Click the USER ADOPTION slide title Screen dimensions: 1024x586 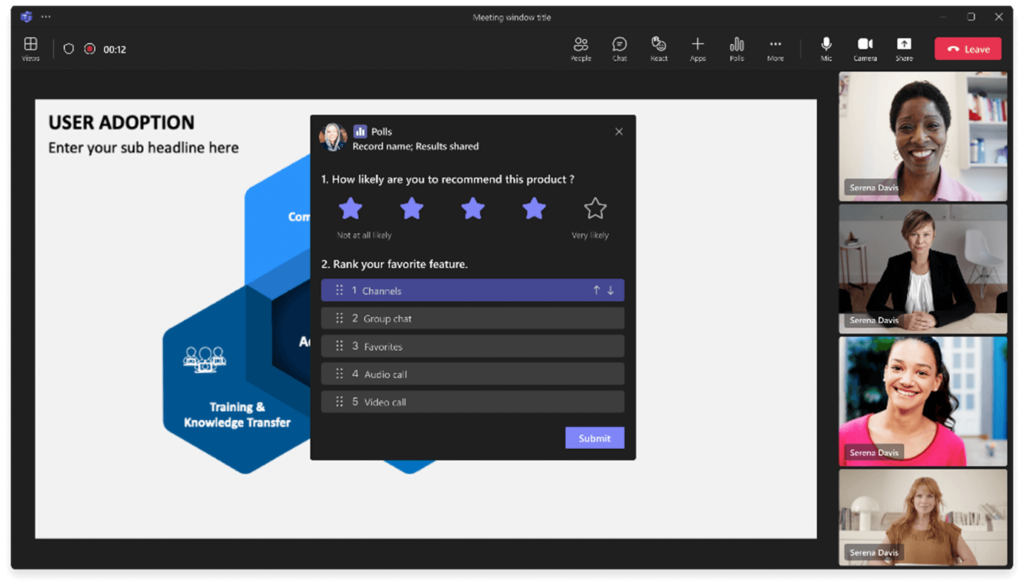(x=121, y=123)
